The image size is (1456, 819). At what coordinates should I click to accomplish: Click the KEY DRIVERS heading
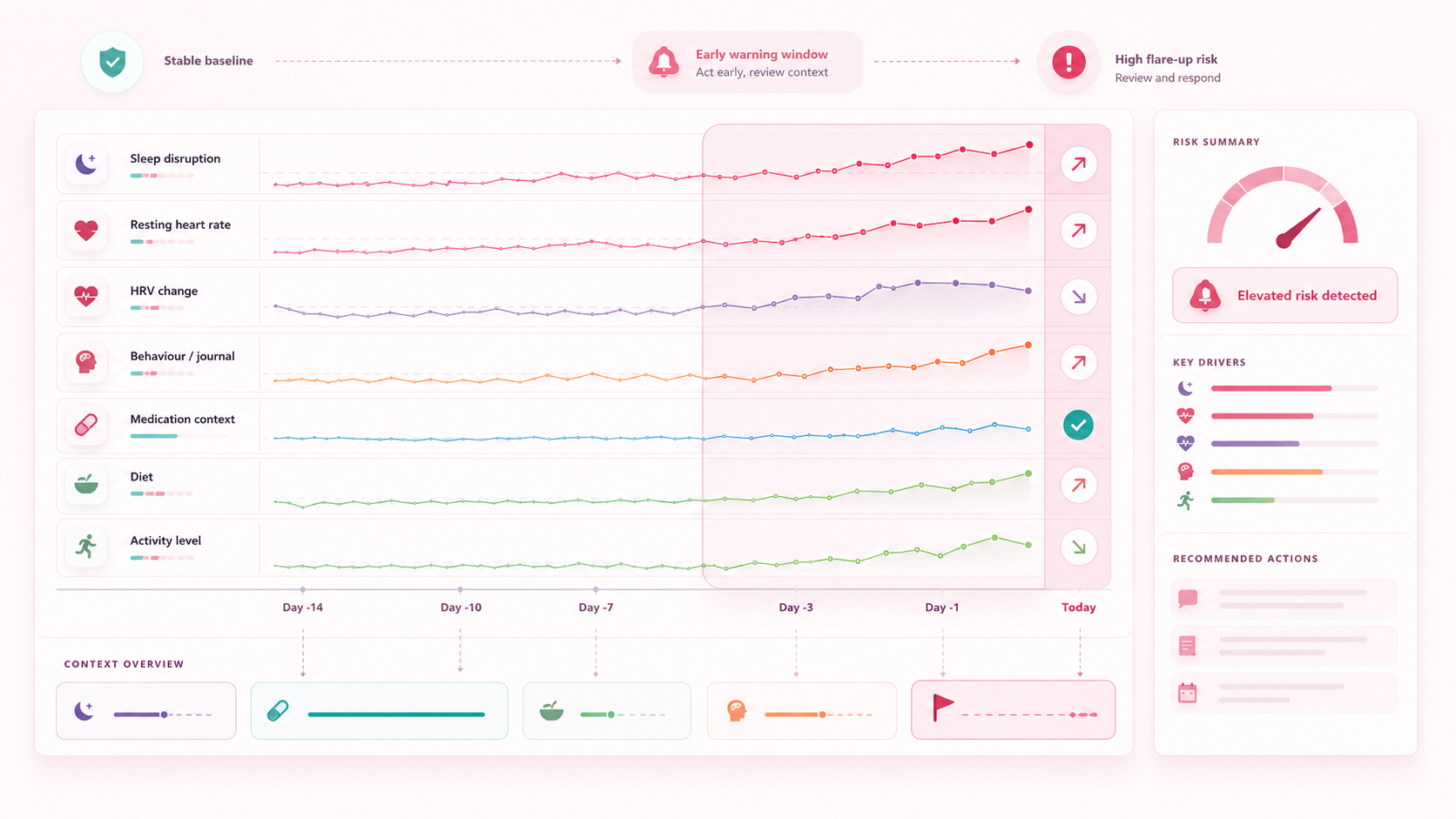pos(1209,362)
